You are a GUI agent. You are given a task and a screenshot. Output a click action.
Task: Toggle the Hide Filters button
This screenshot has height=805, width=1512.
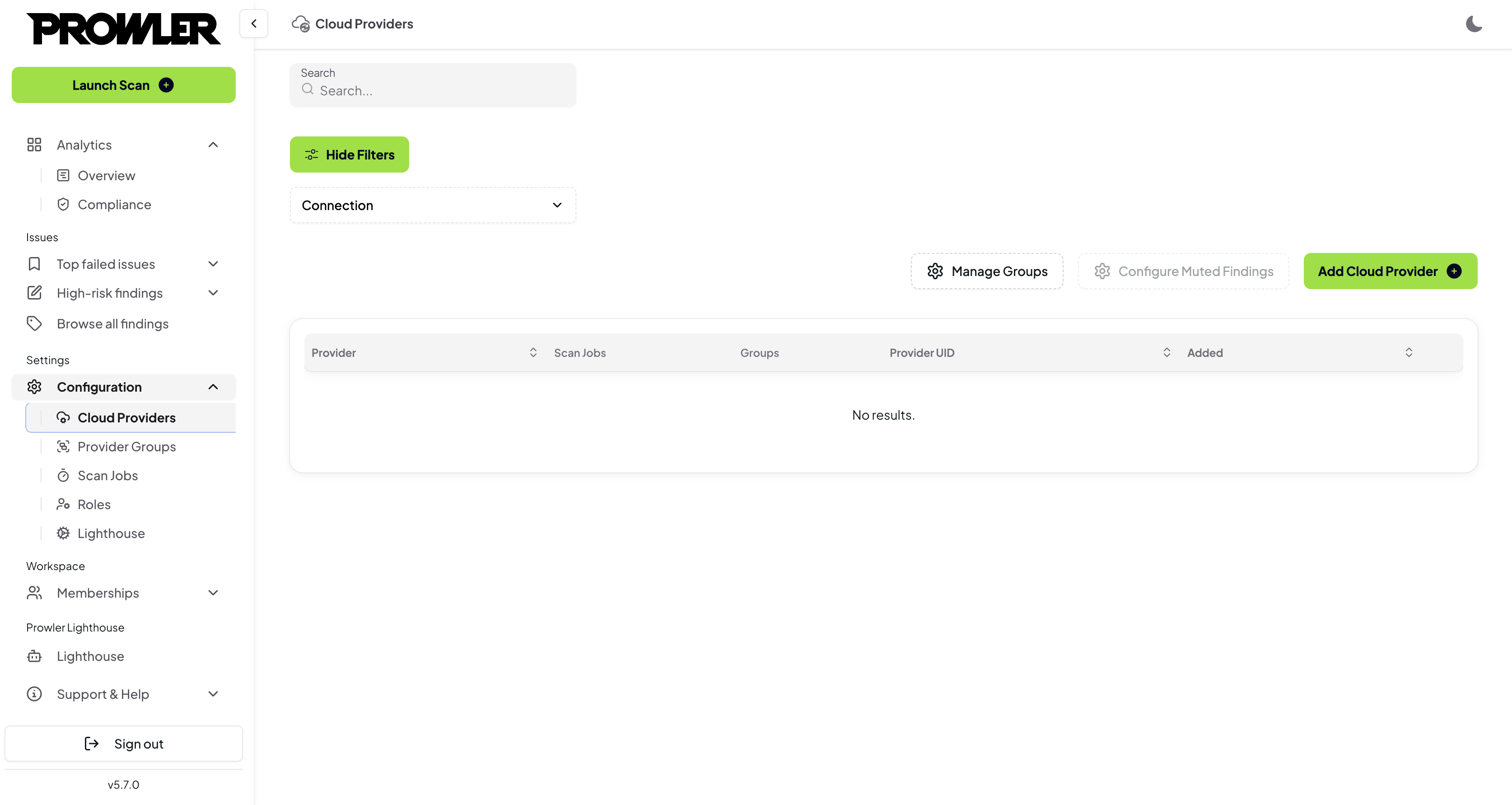point(349,154)
